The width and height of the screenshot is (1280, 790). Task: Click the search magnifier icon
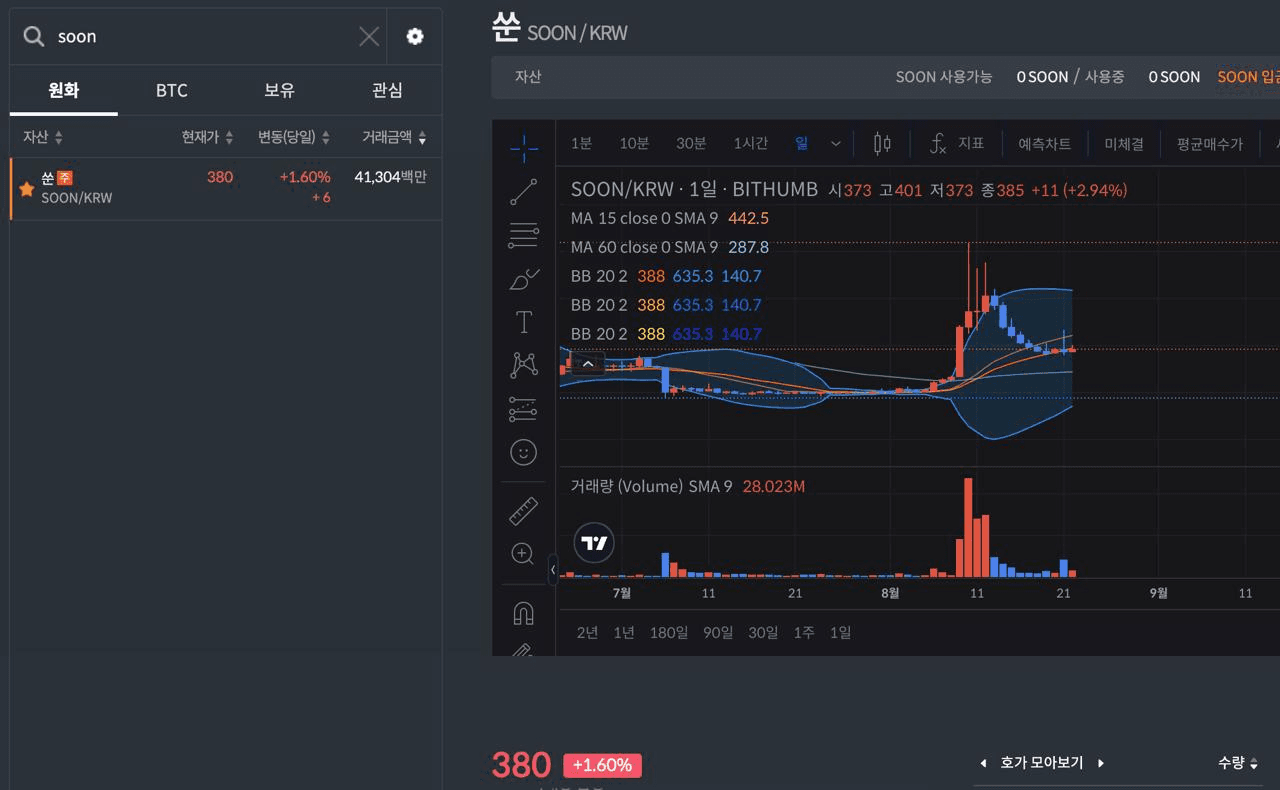click(34, 36)
